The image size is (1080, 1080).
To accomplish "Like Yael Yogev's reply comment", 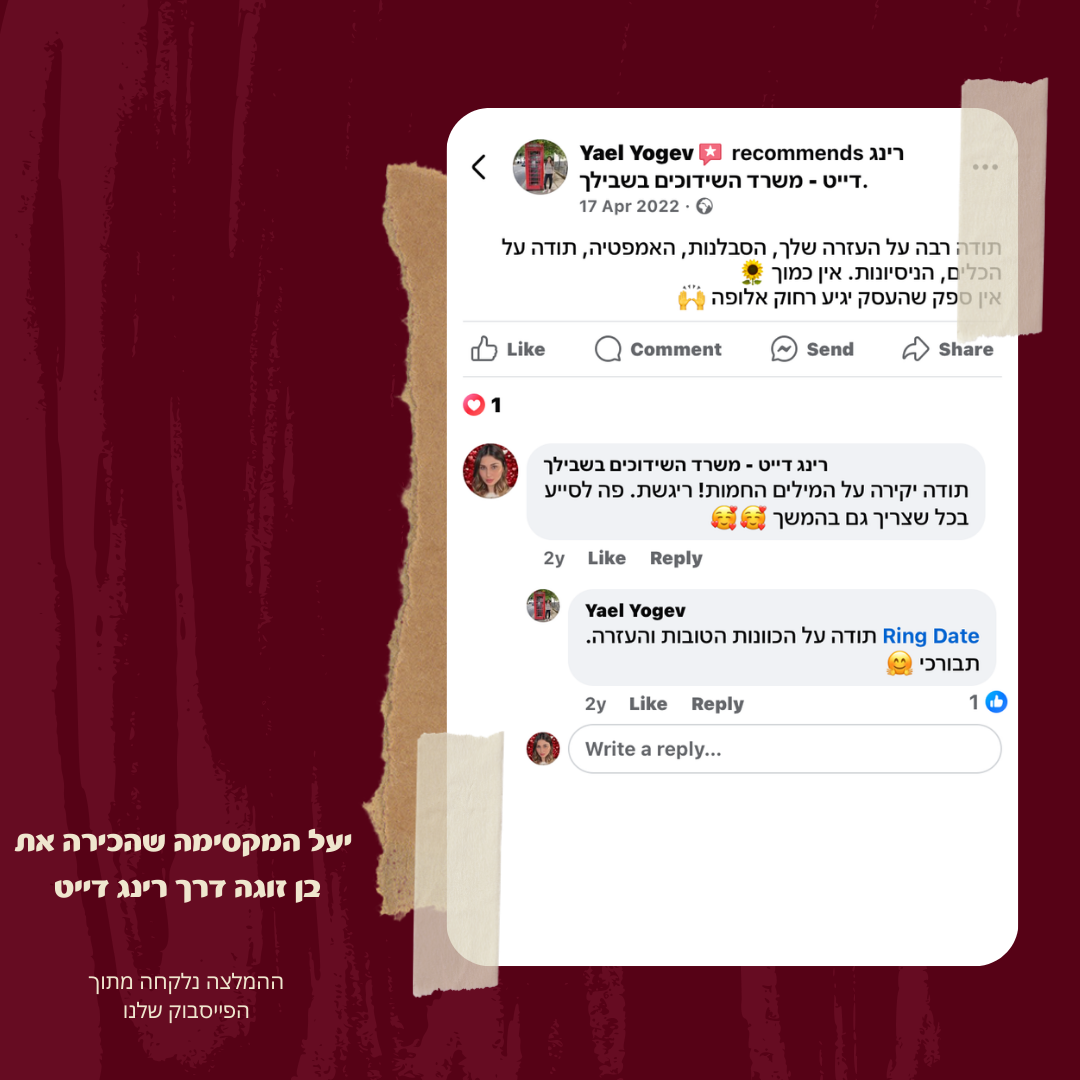I will (x=648, y=704).
